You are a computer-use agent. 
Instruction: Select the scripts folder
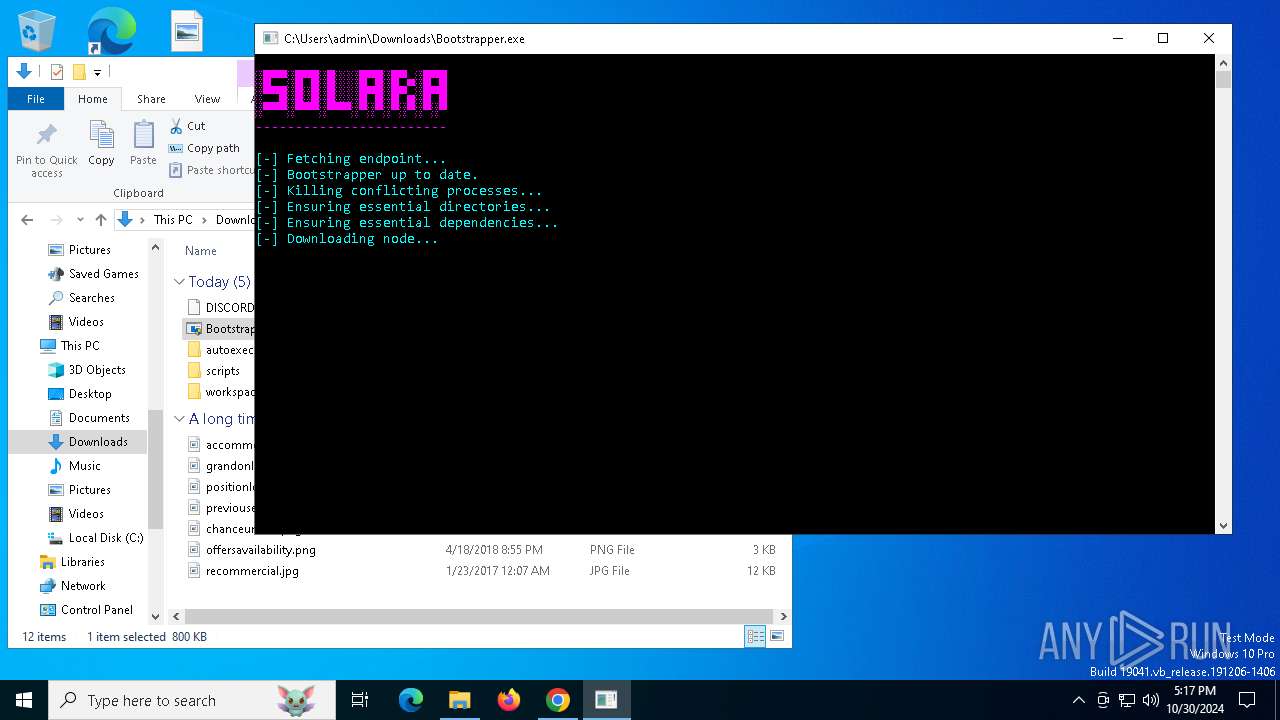(214, 371)
